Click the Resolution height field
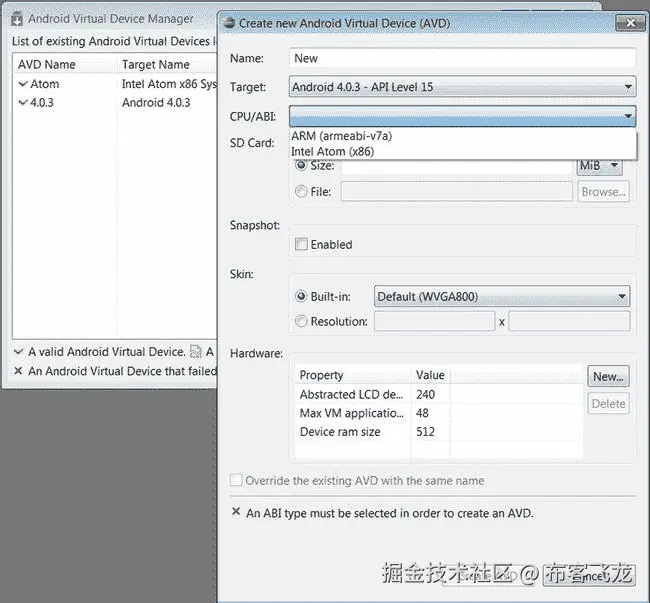650x603 pixels. pos(569,321)
